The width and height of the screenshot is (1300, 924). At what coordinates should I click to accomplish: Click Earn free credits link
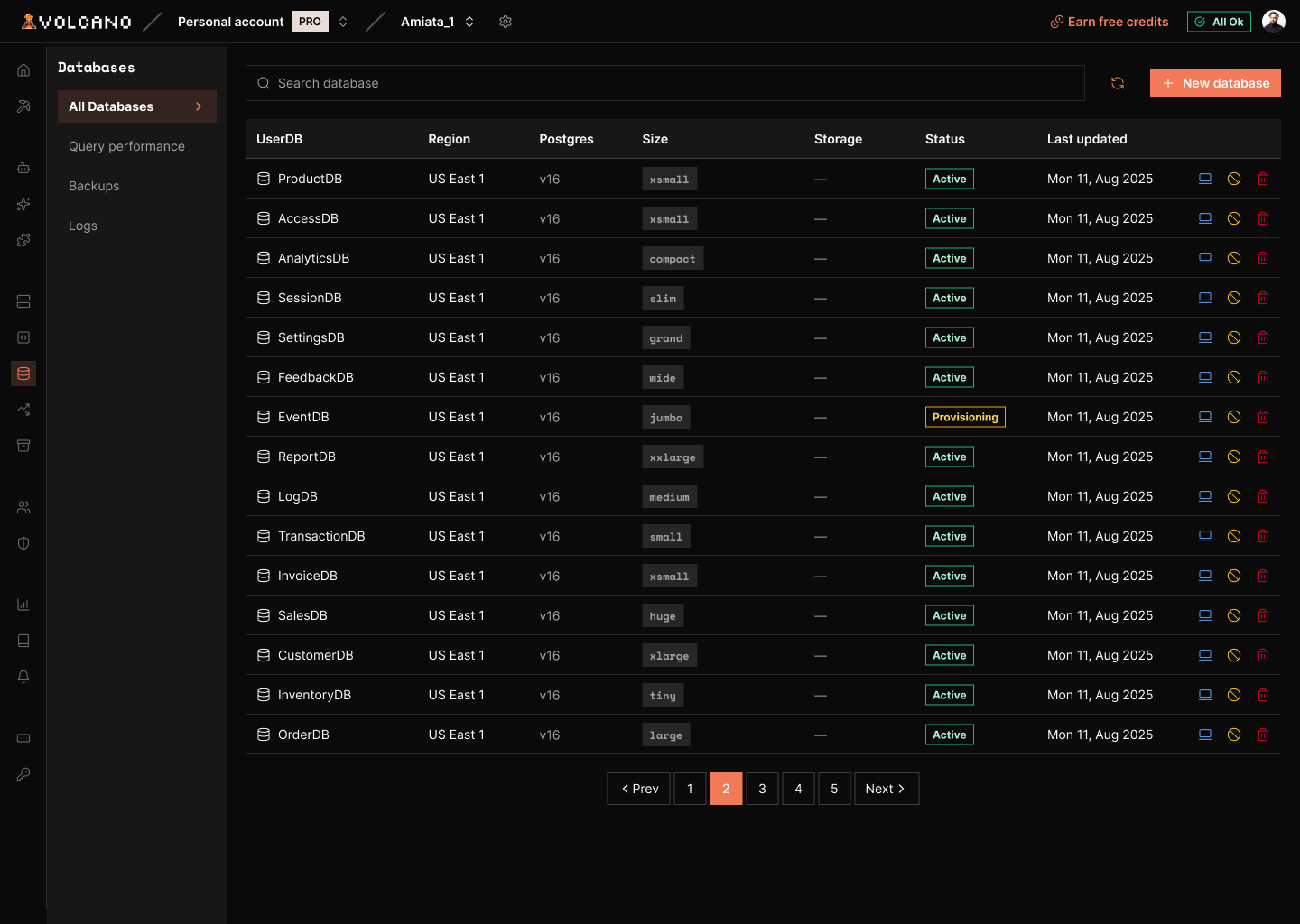(x=1110, y=22)
